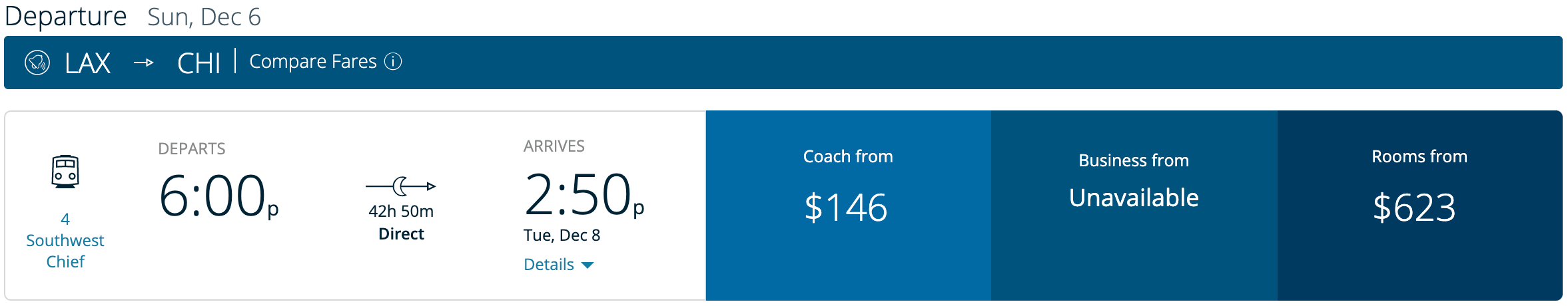Click the 6:00p departure time

pos(218,196)
